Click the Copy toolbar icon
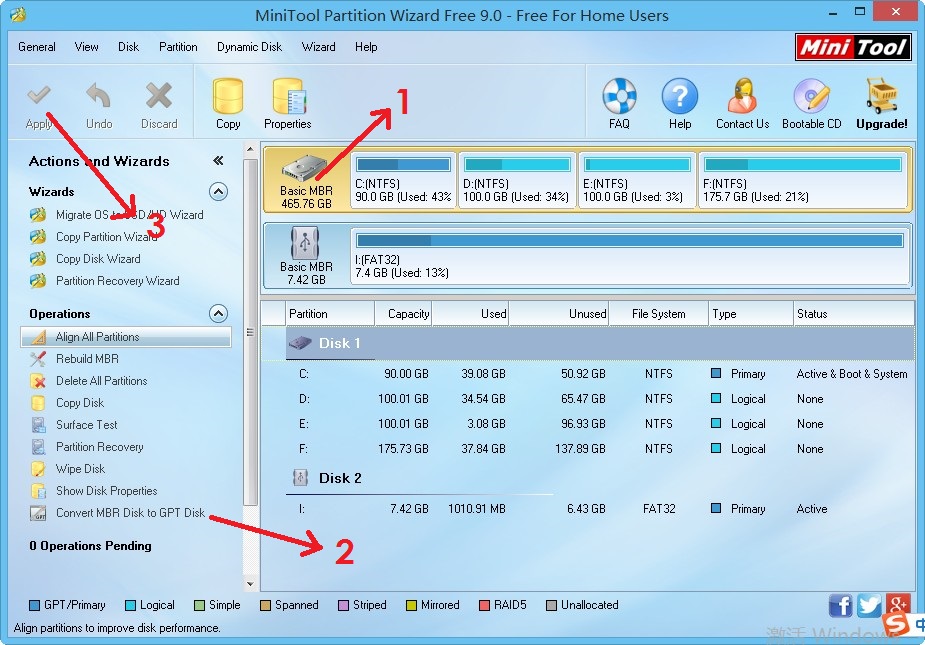This screenshot has height=645, width=925. [x=228, y=96]
